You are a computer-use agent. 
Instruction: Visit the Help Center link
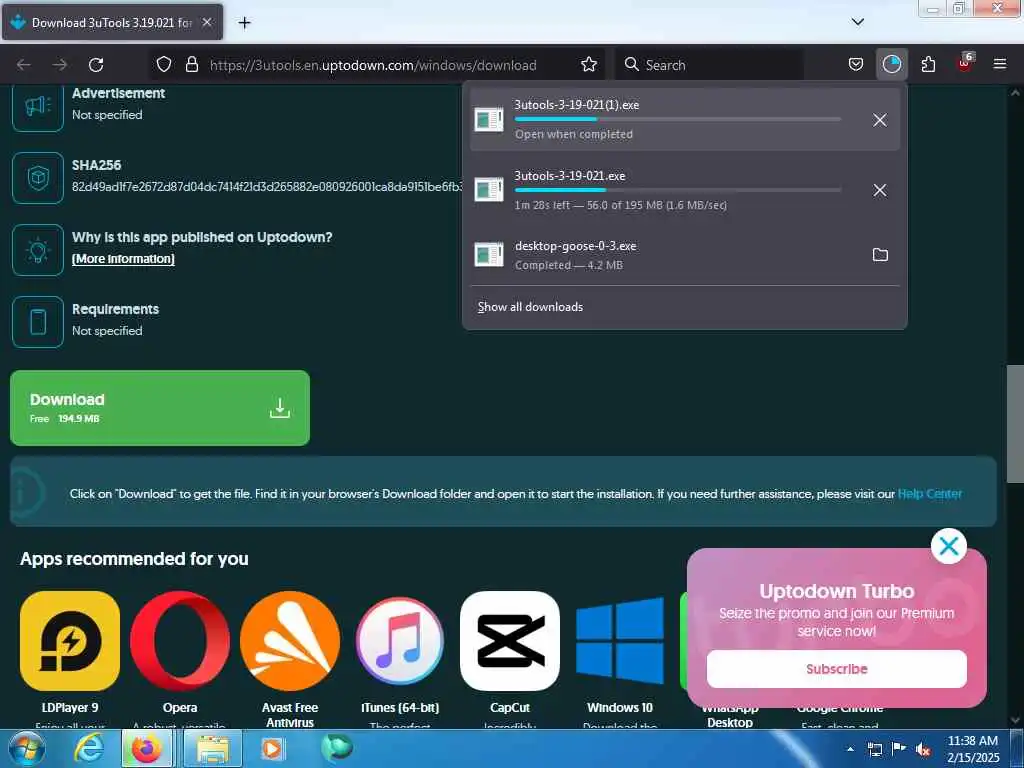click(929, 494)
